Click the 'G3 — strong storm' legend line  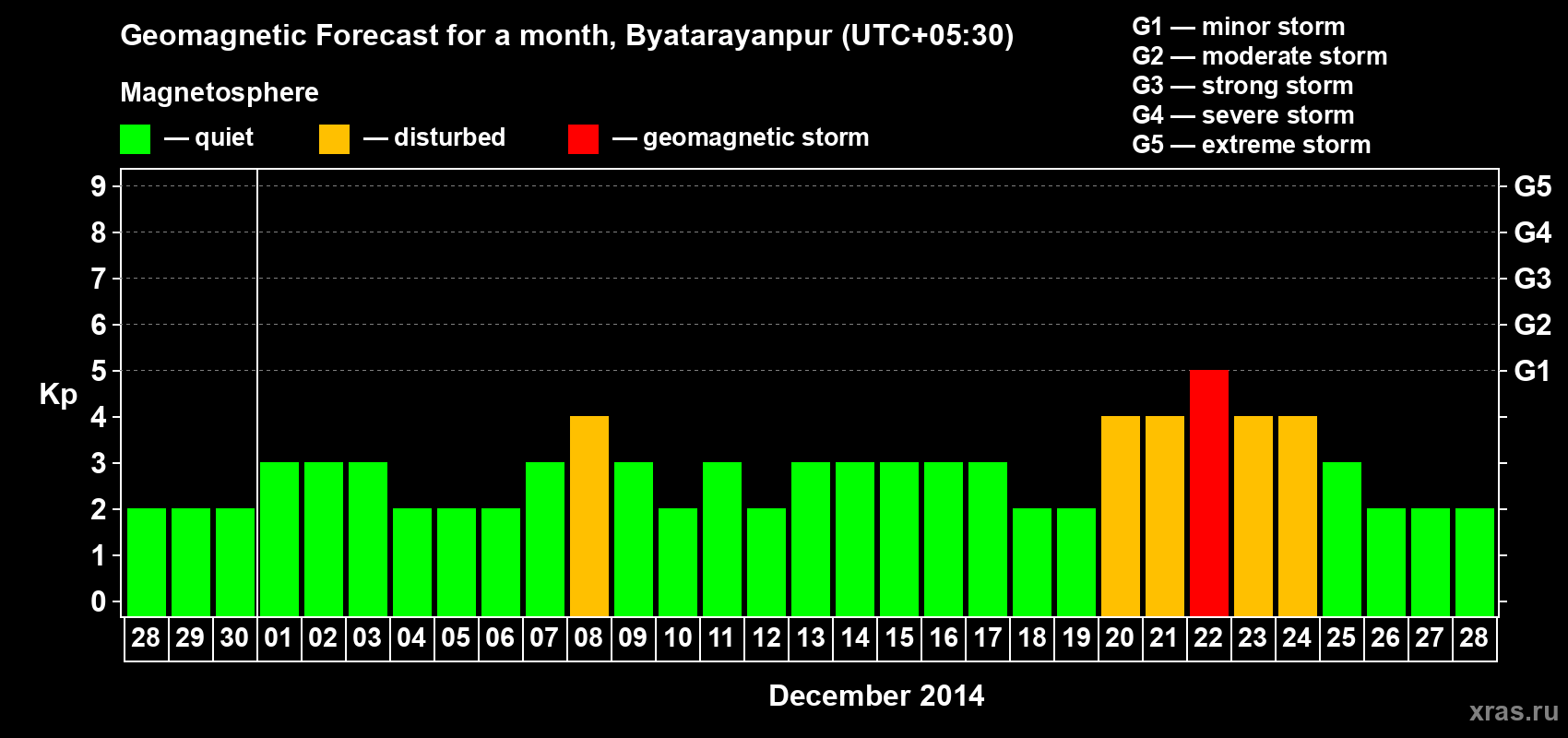coord(1242,86)
